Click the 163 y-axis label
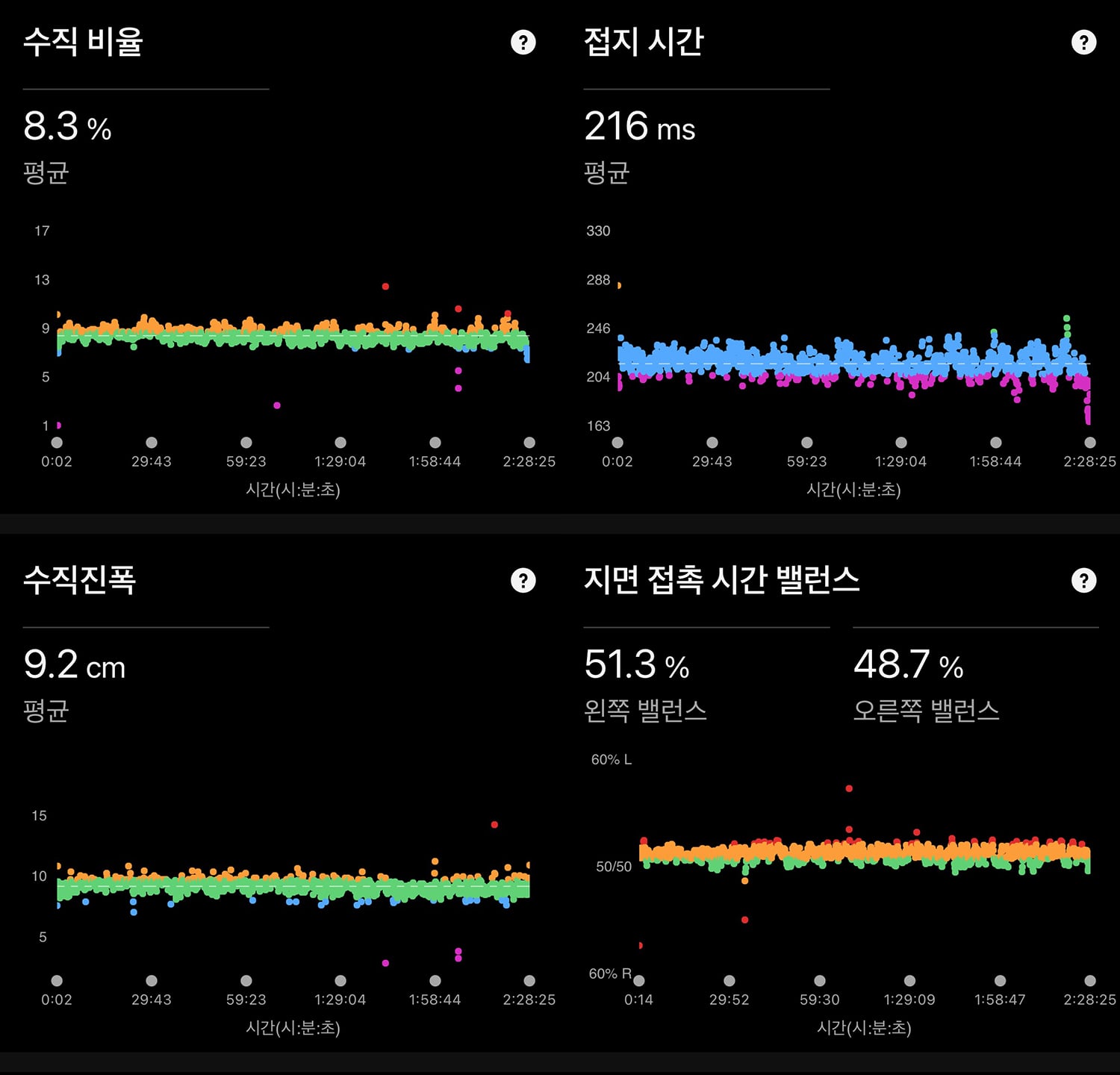Viewport: 1120px width, 1075px height. 598,426
